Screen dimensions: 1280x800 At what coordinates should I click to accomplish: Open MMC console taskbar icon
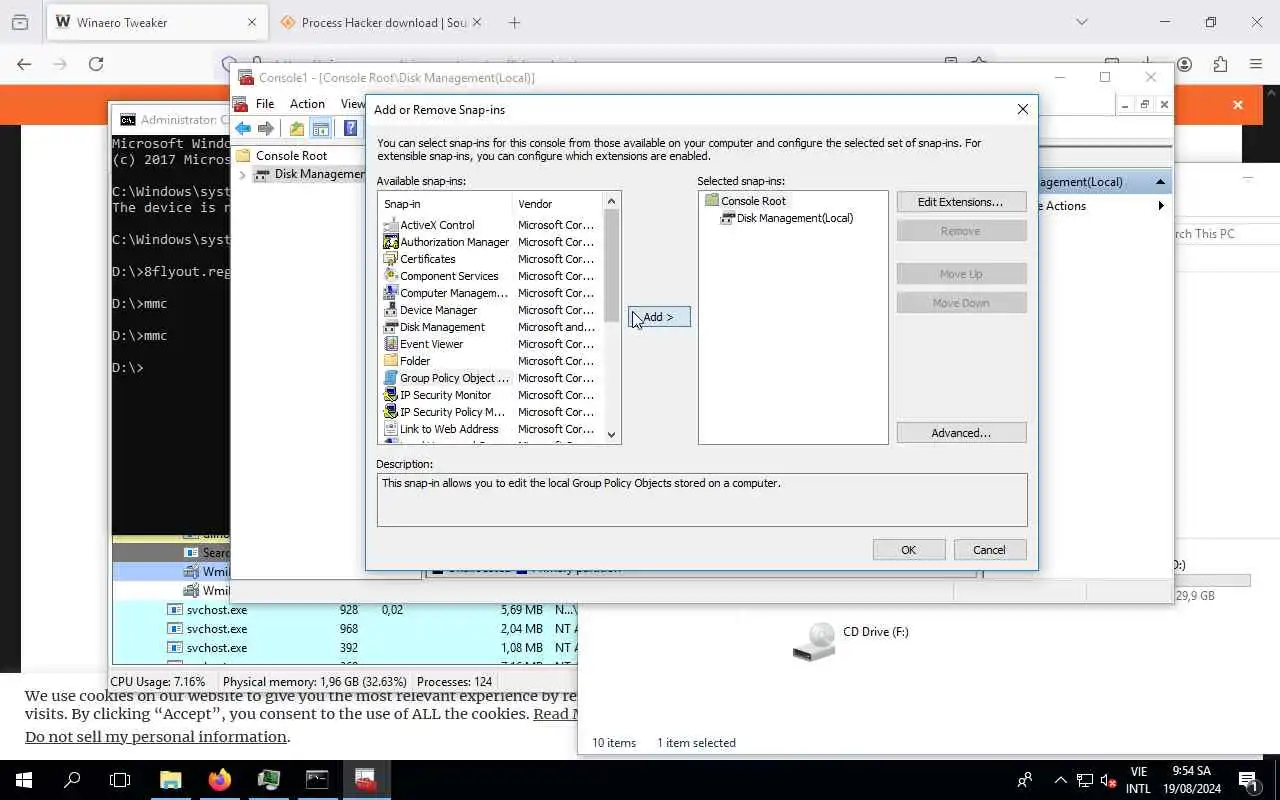click(366, 780)
